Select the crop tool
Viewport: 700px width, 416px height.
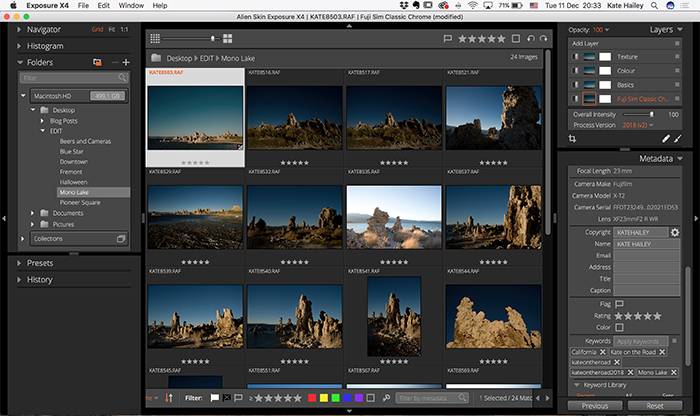(x=572, y=139)
